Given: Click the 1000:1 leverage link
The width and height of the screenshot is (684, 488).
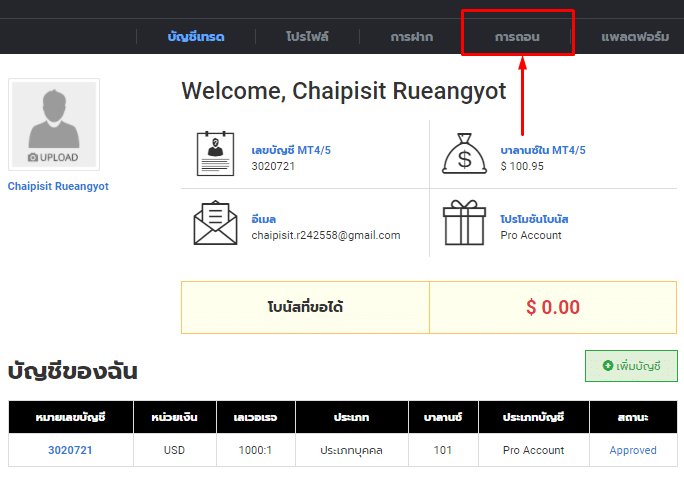Looking at the screenshot, I should pyautogui.click(x=253, y=450).
